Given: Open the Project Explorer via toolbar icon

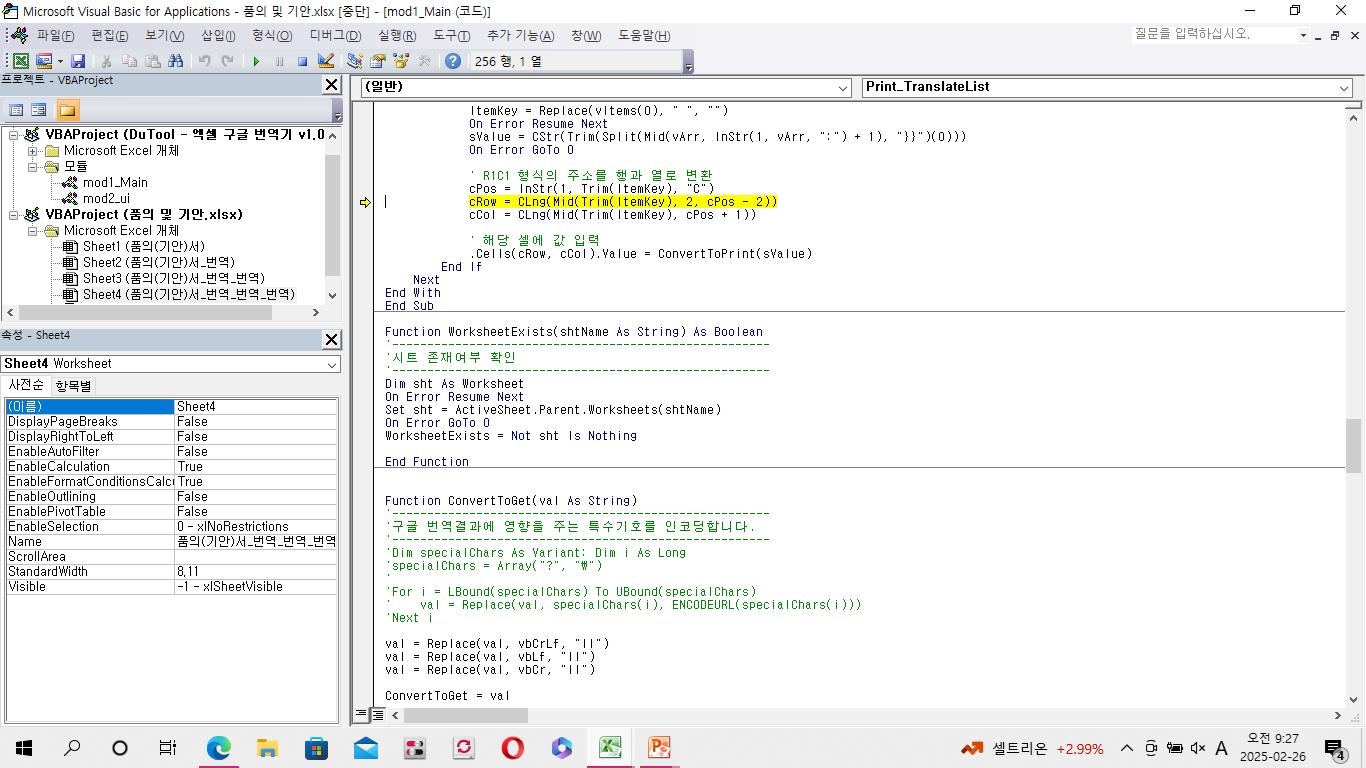Looking at the screenshot, I should coord(354,61).
